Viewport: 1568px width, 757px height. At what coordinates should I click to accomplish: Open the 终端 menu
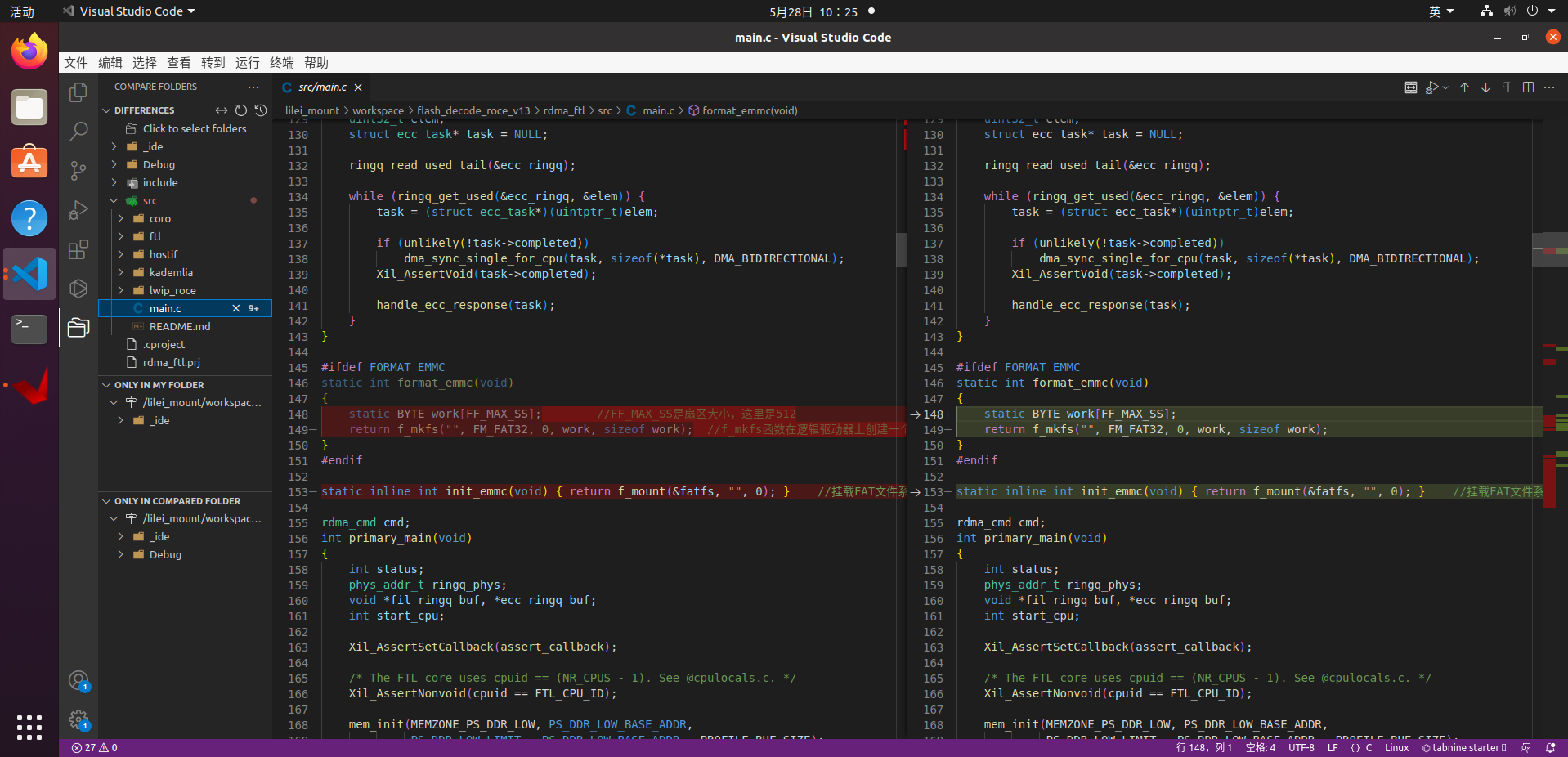(282, 63)
